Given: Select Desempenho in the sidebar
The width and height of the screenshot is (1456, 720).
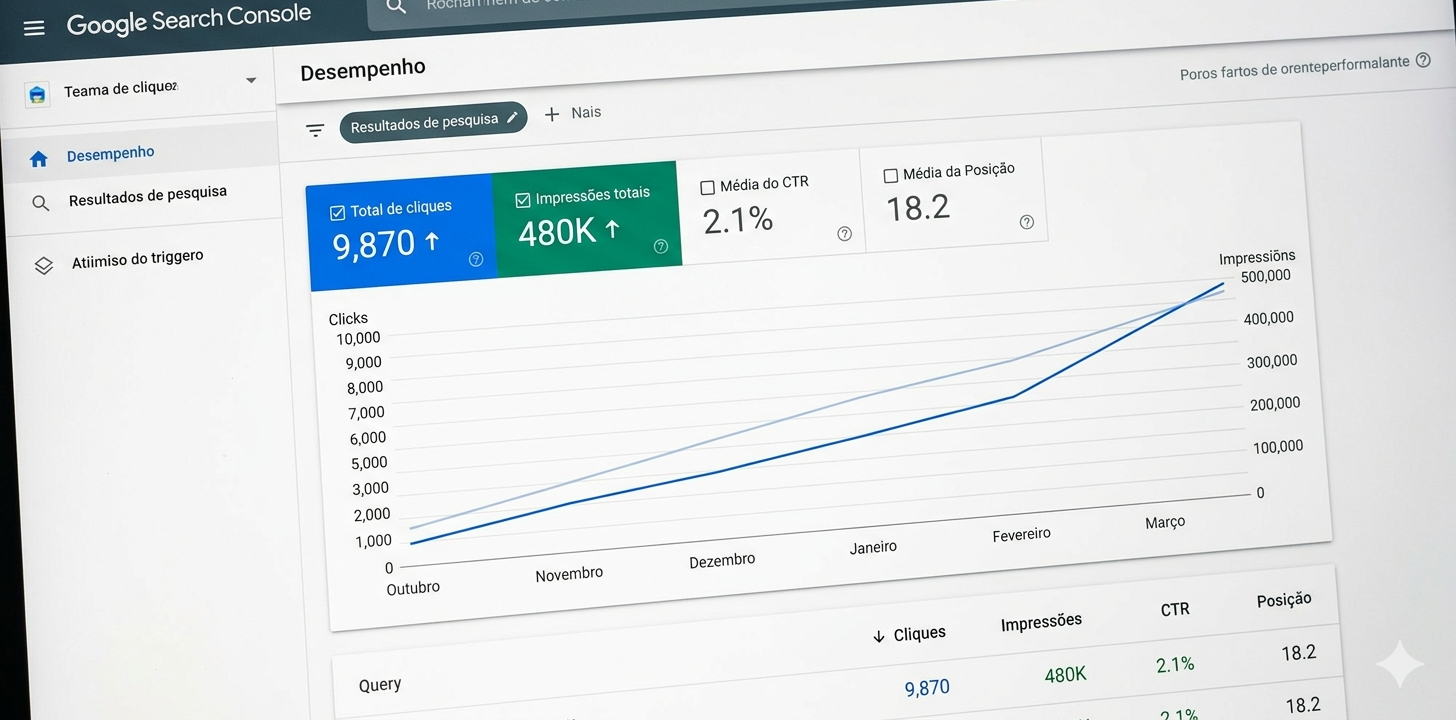Looking at the screenshot, I should pos(110,152).
